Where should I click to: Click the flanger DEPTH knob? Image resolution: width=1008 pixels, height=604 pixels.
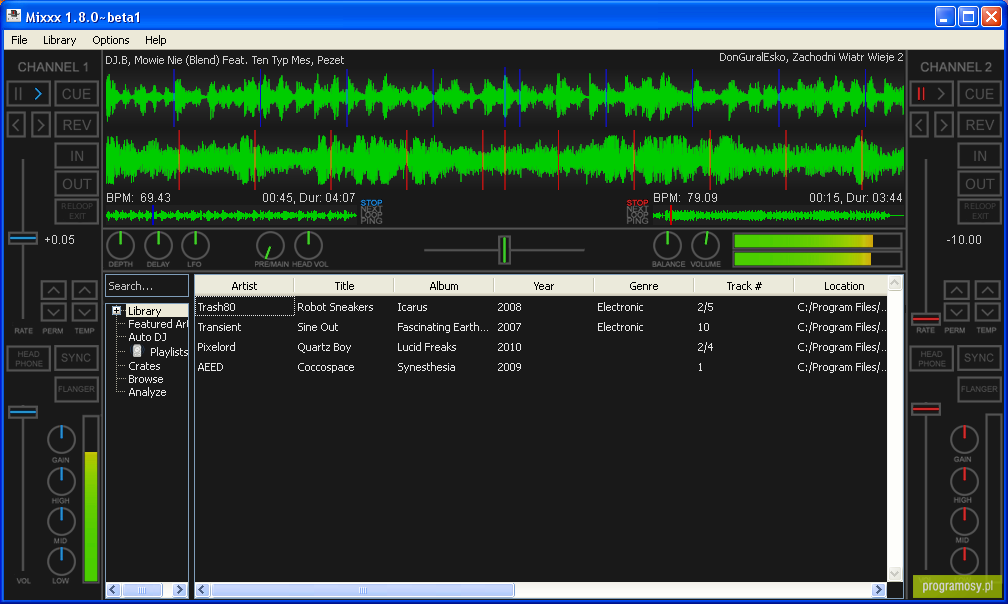point(120,245)
